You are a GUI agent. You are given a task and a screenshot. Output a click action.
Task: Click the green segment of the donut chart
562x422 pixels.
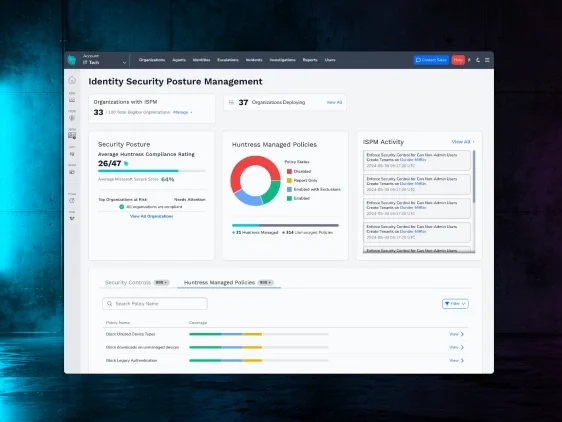point(272,192)
